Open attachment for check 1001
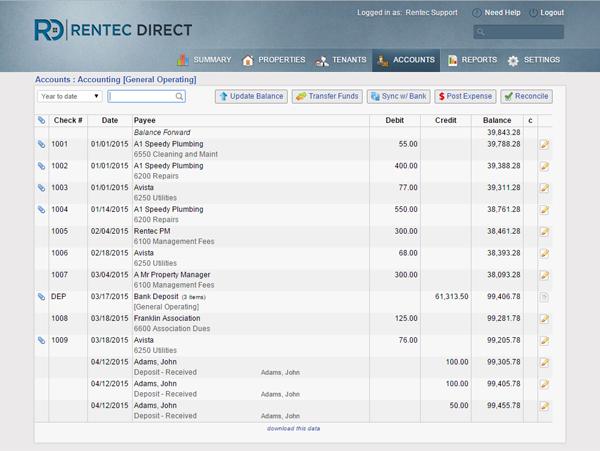 (x=41, y=144)
